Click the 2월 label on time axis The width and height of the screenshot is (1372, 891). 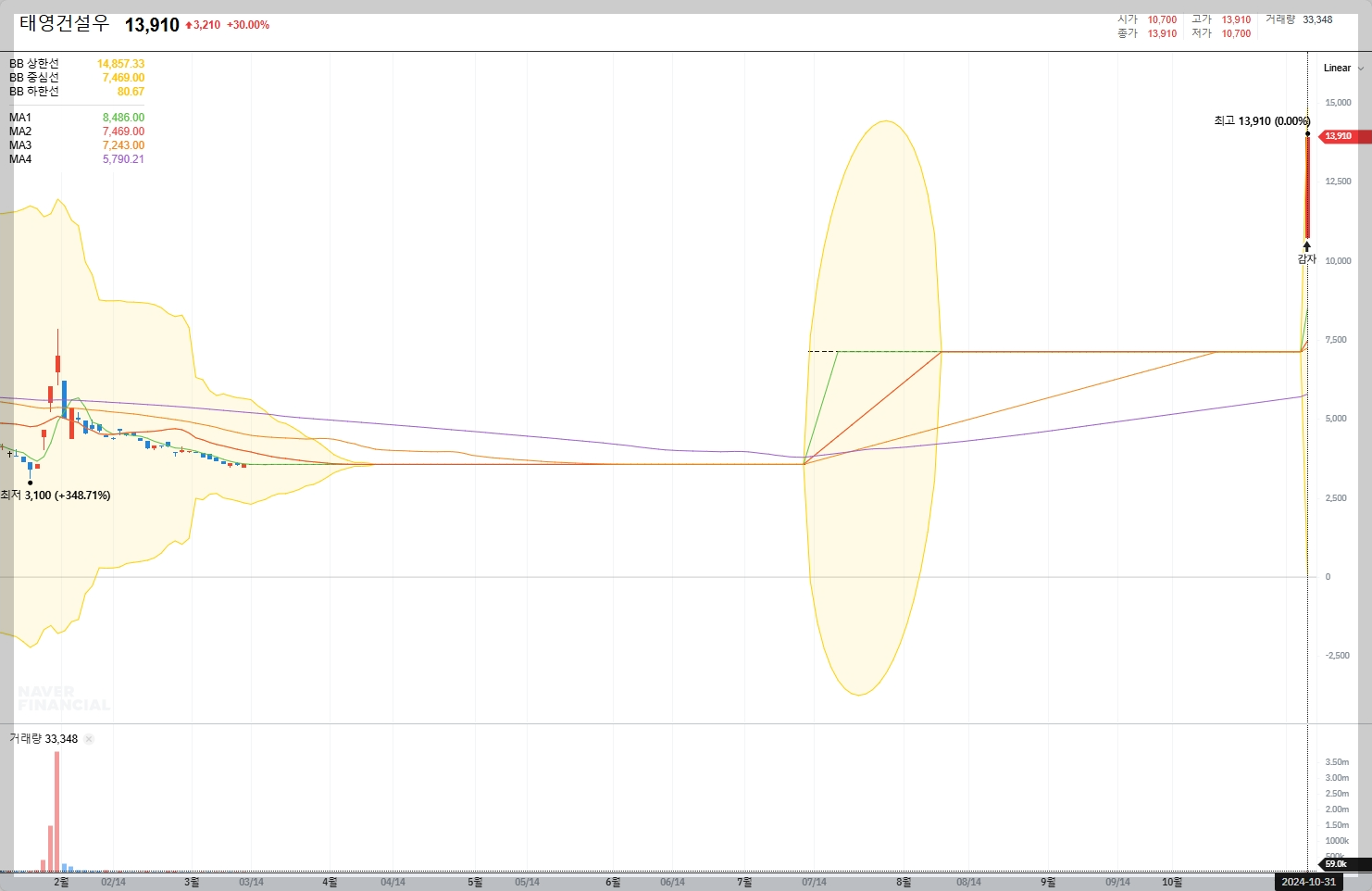(61, 882)
